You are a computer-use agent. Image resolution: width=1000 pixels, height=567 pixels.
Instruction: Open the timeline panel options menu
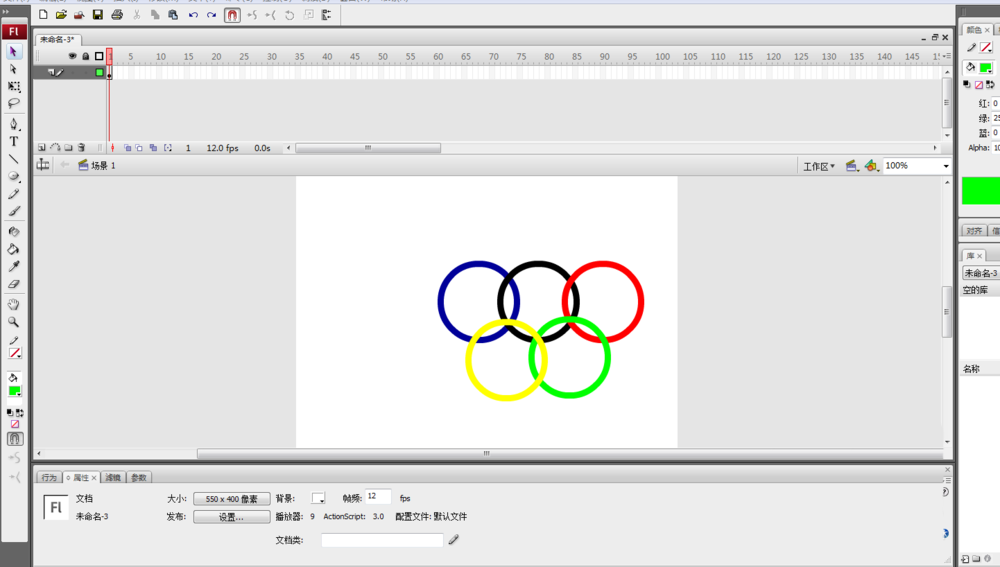(946, 56)
